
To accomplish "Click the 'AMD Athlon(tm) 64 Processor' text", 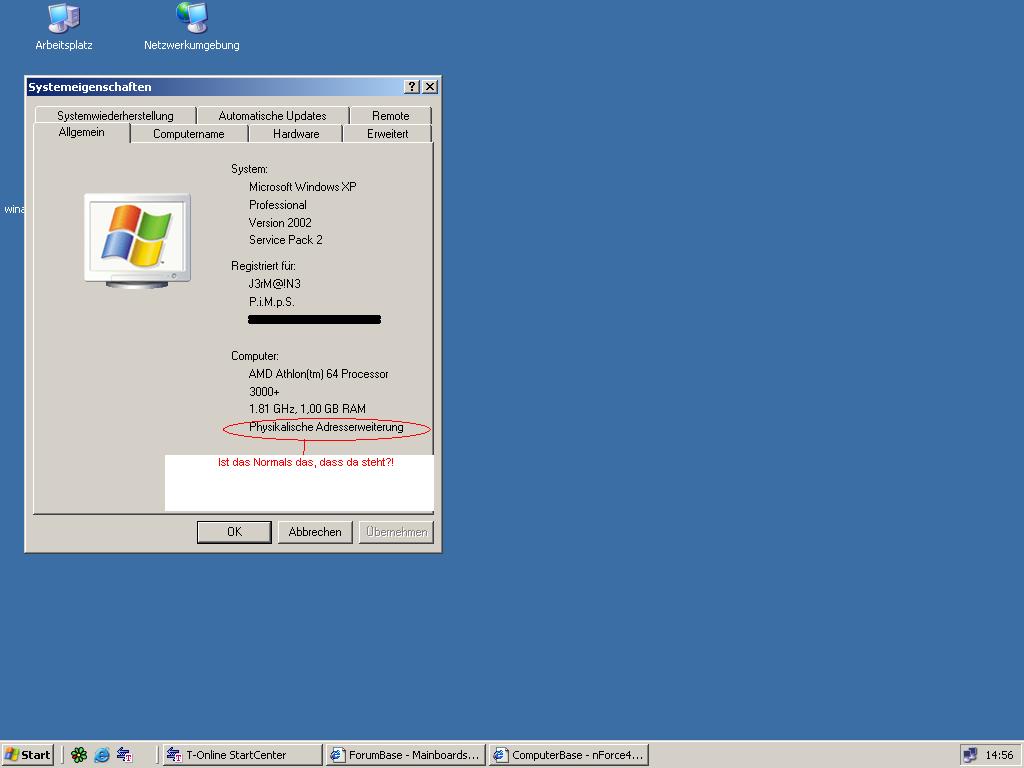I will click(x=319, y=374).
